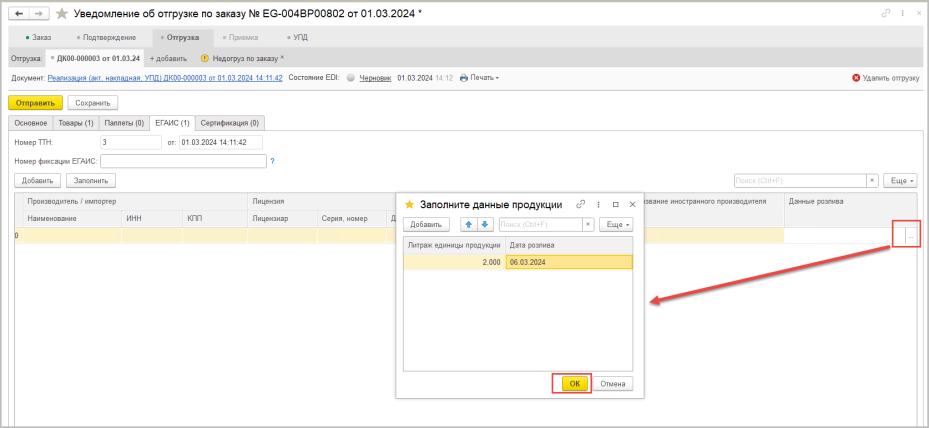
Task: Select the Дата розлива cell 06.03.2024
Action: point(569,262)
